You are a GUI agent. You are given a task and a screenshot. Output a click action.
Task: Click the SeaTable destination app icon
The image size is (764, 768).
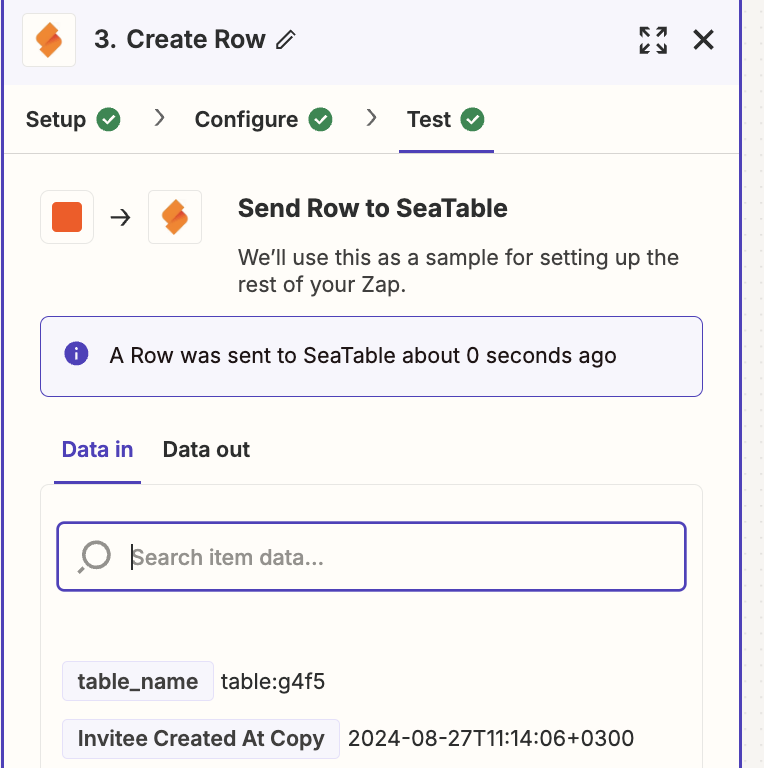(175, 217)
